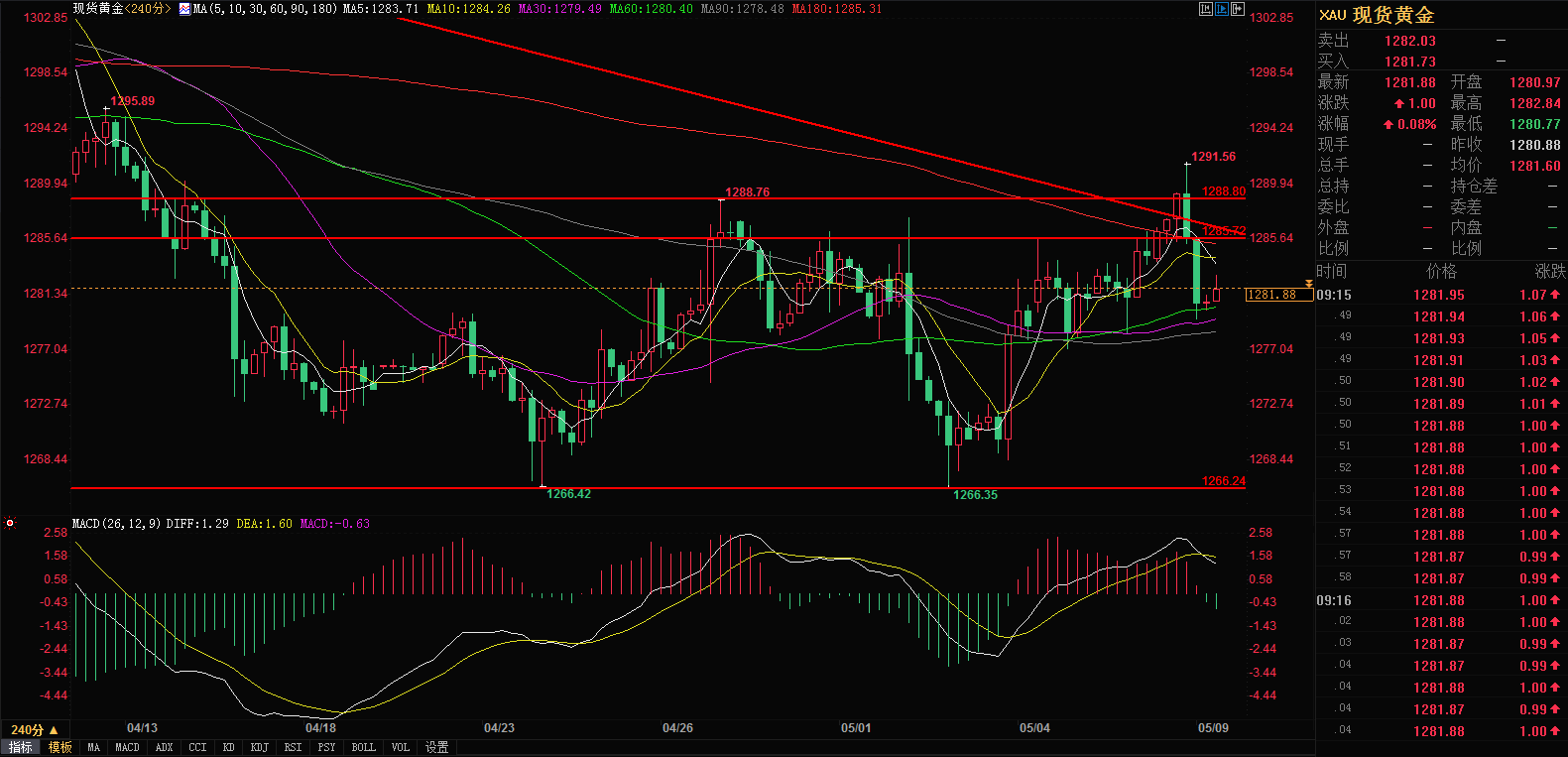1568x757 pixels.
Task: Click the red up arrow beside 0.08% change
Action: [x=1388, y=125]
